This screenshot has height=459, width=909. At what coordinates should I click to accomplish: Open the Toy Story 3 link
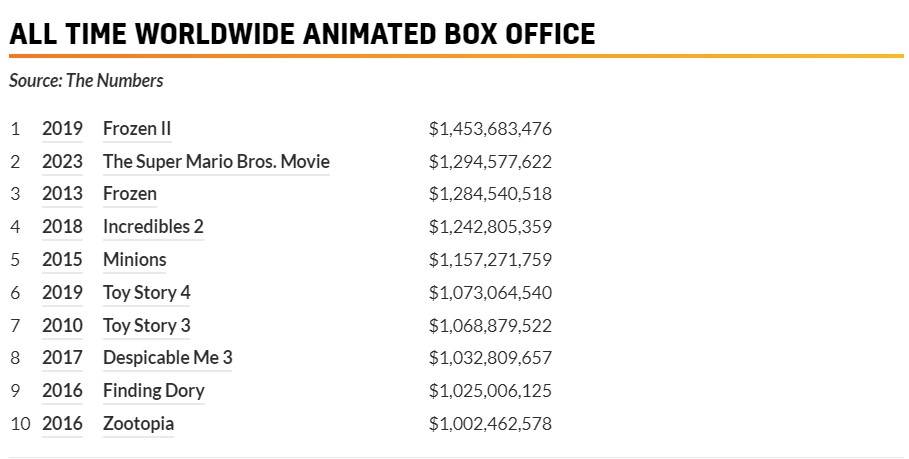(147, 326)
